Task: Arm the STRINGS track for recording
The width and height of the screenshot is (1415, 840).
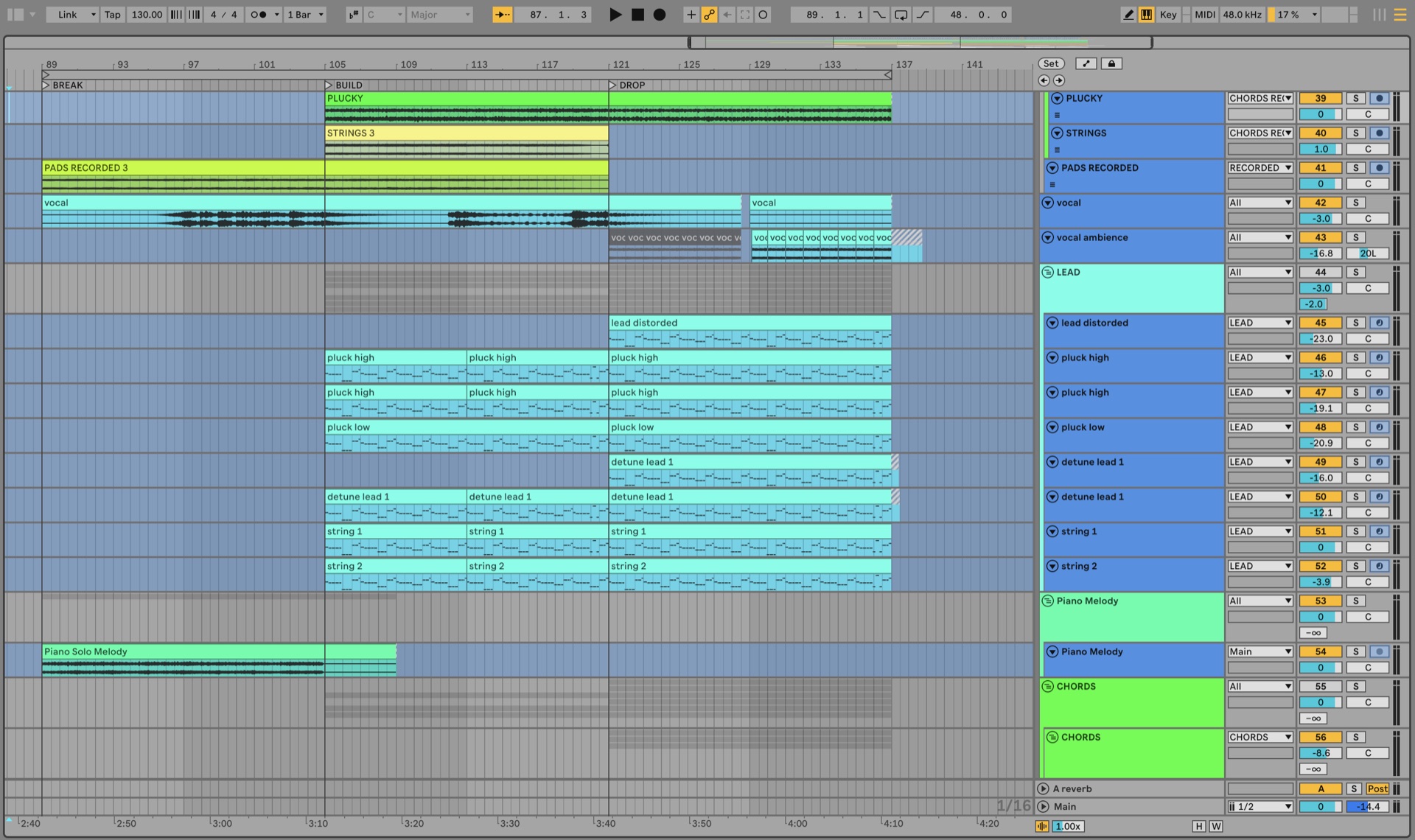Action: click(x=1379, y=133)
